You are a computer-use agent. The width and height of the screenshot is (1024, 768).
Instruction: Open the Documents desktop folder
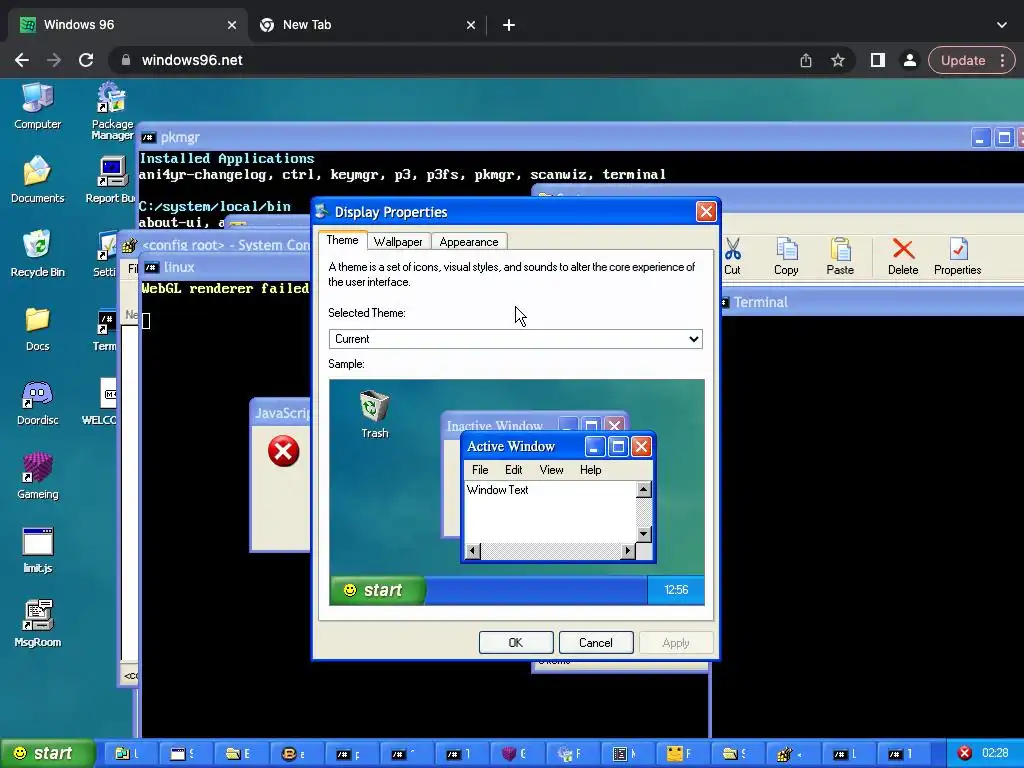37,180
